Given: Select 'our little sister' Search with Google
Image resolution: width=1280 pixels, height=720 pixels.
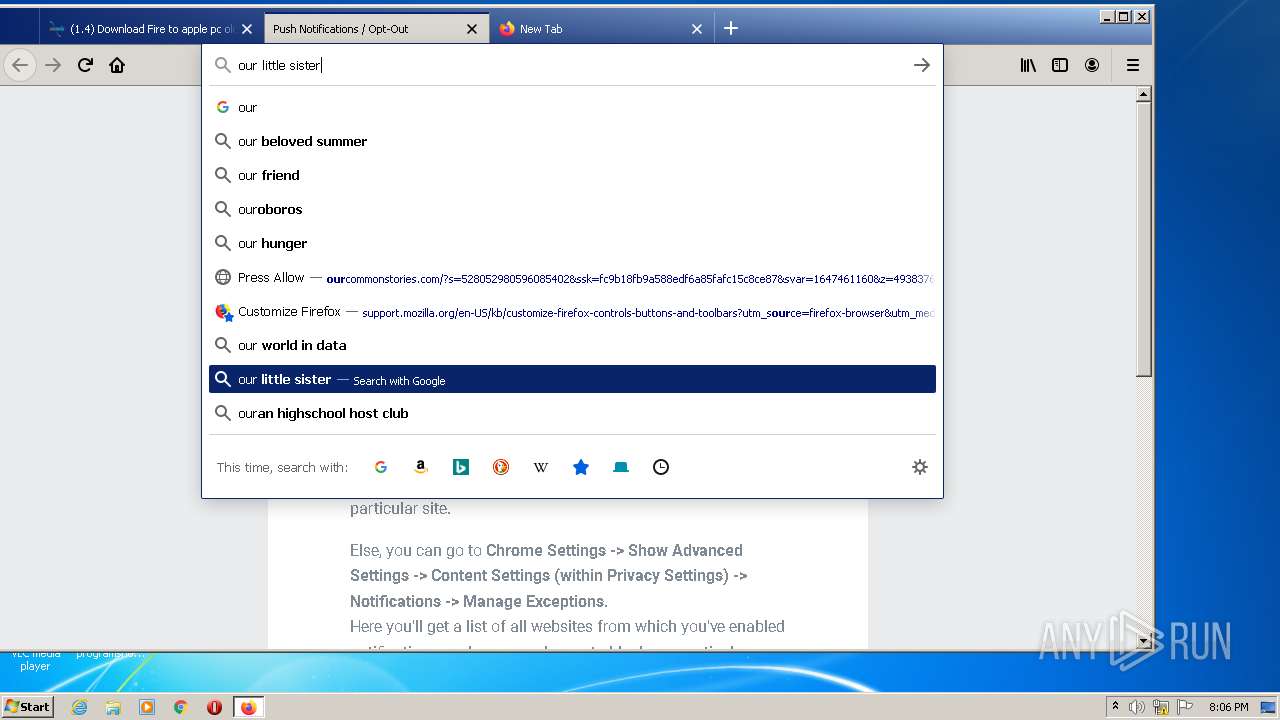Looking at the screenshot, I should [572, 379].
